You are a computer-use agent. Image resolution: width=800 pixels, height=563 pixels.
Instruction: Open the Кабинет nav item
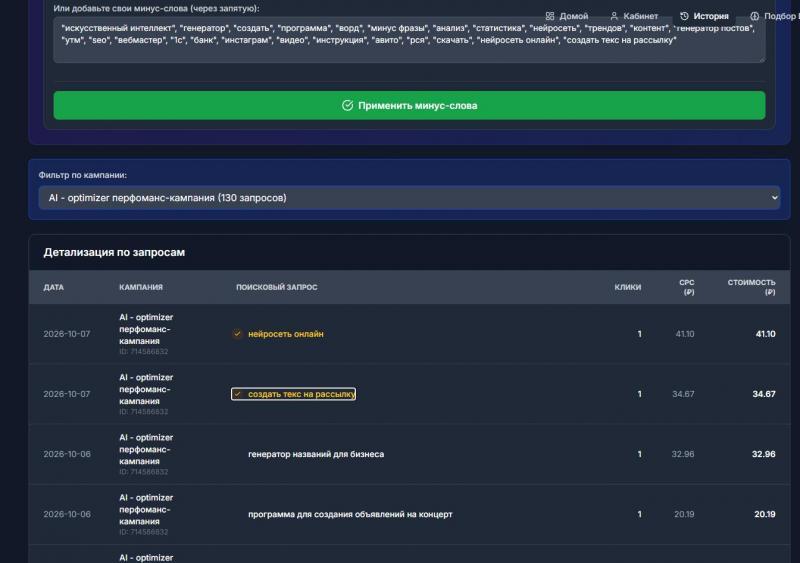coord(634,16)
